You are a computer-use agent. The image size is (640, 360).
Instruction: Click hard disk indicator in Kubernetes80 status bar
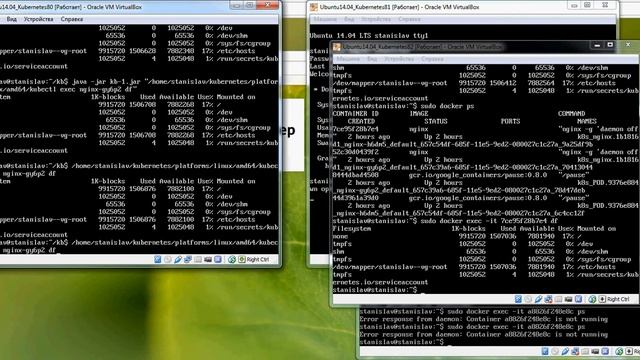point(158,259)
